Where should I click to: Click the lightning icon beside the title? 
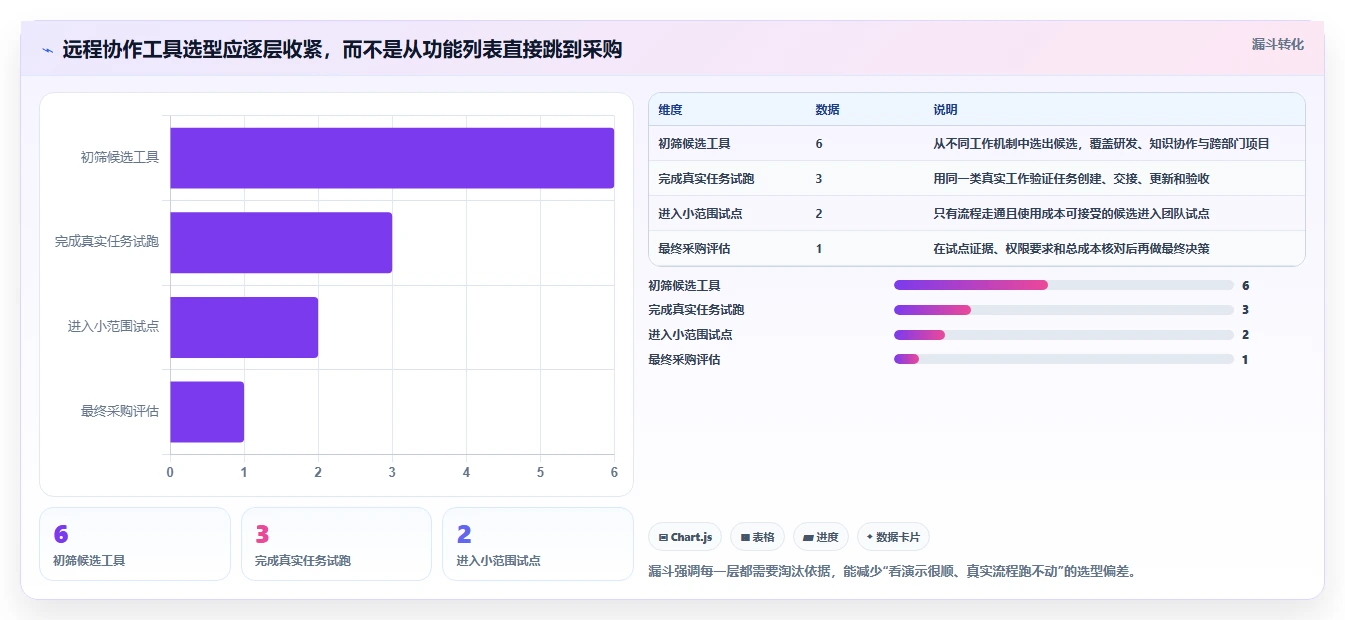[48, 50]
